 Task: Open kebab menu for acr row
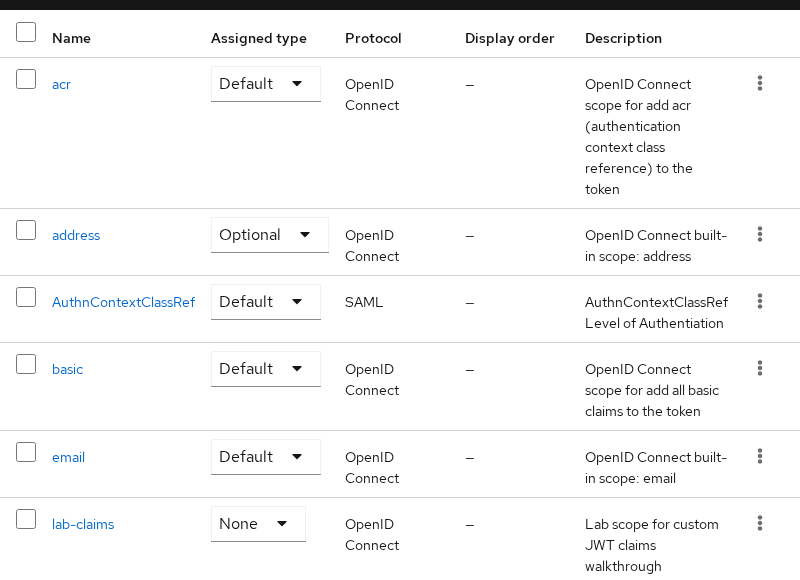coord(760,83)
